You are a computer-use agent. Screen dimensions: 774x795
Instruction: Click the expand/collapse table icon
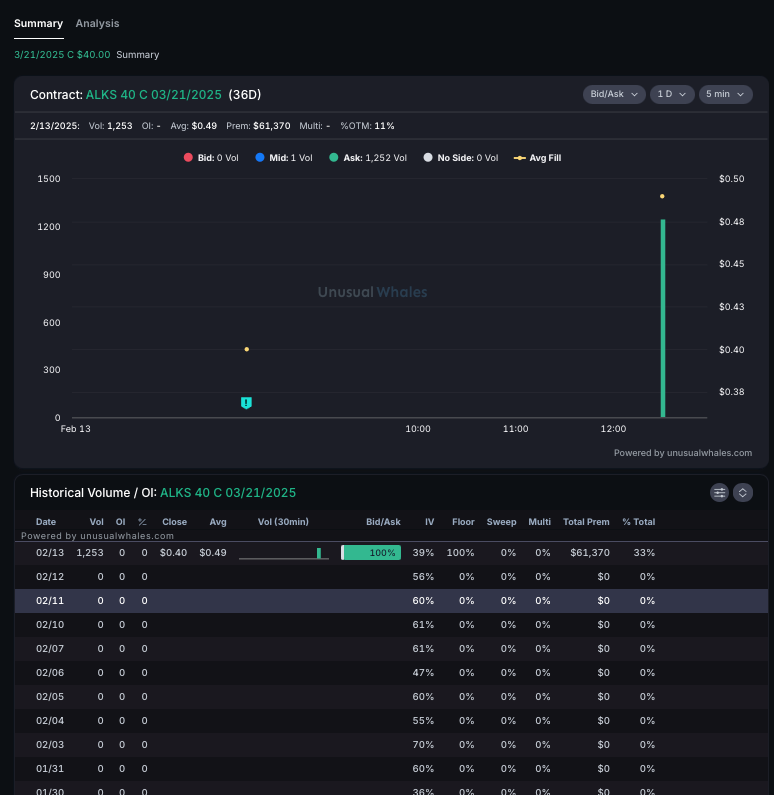point(743,492)
